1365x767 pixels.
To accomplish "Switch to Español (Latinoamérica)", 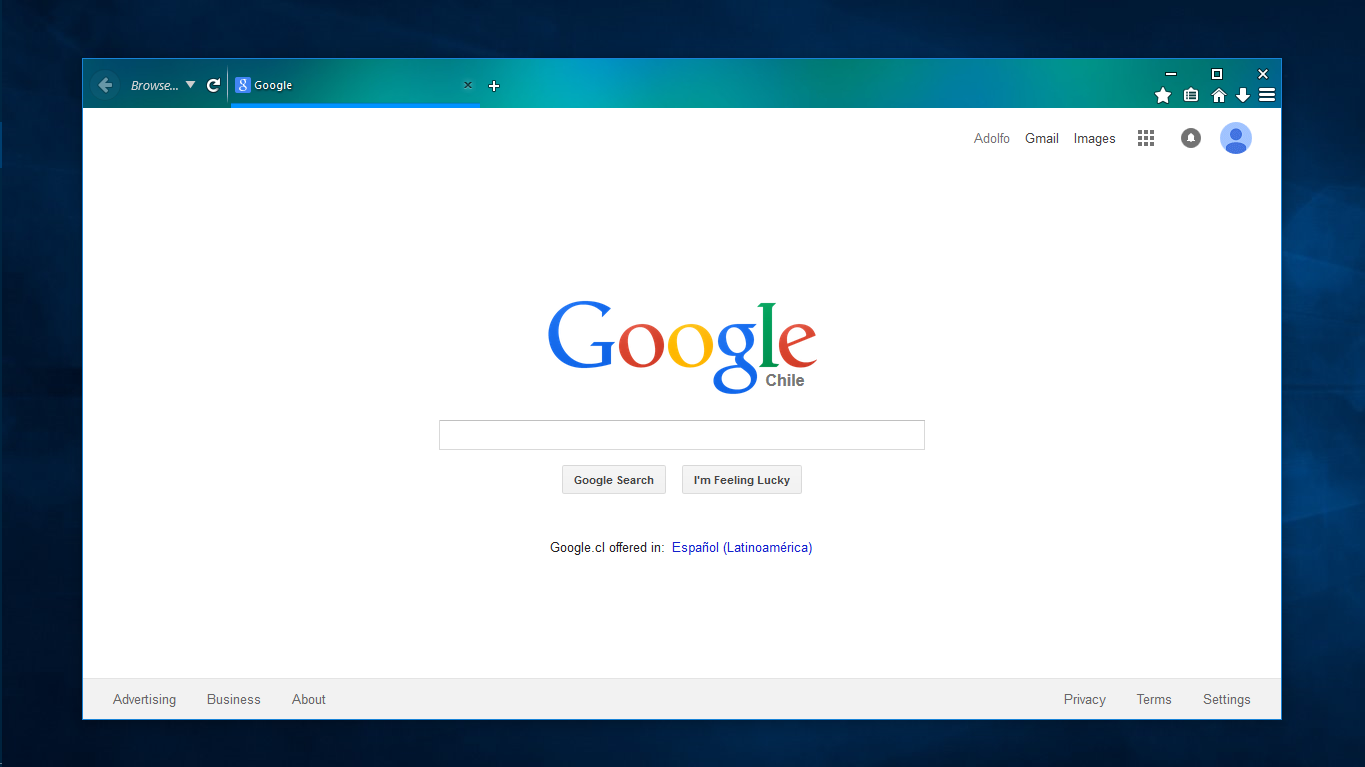I will [x=742, y=548].
